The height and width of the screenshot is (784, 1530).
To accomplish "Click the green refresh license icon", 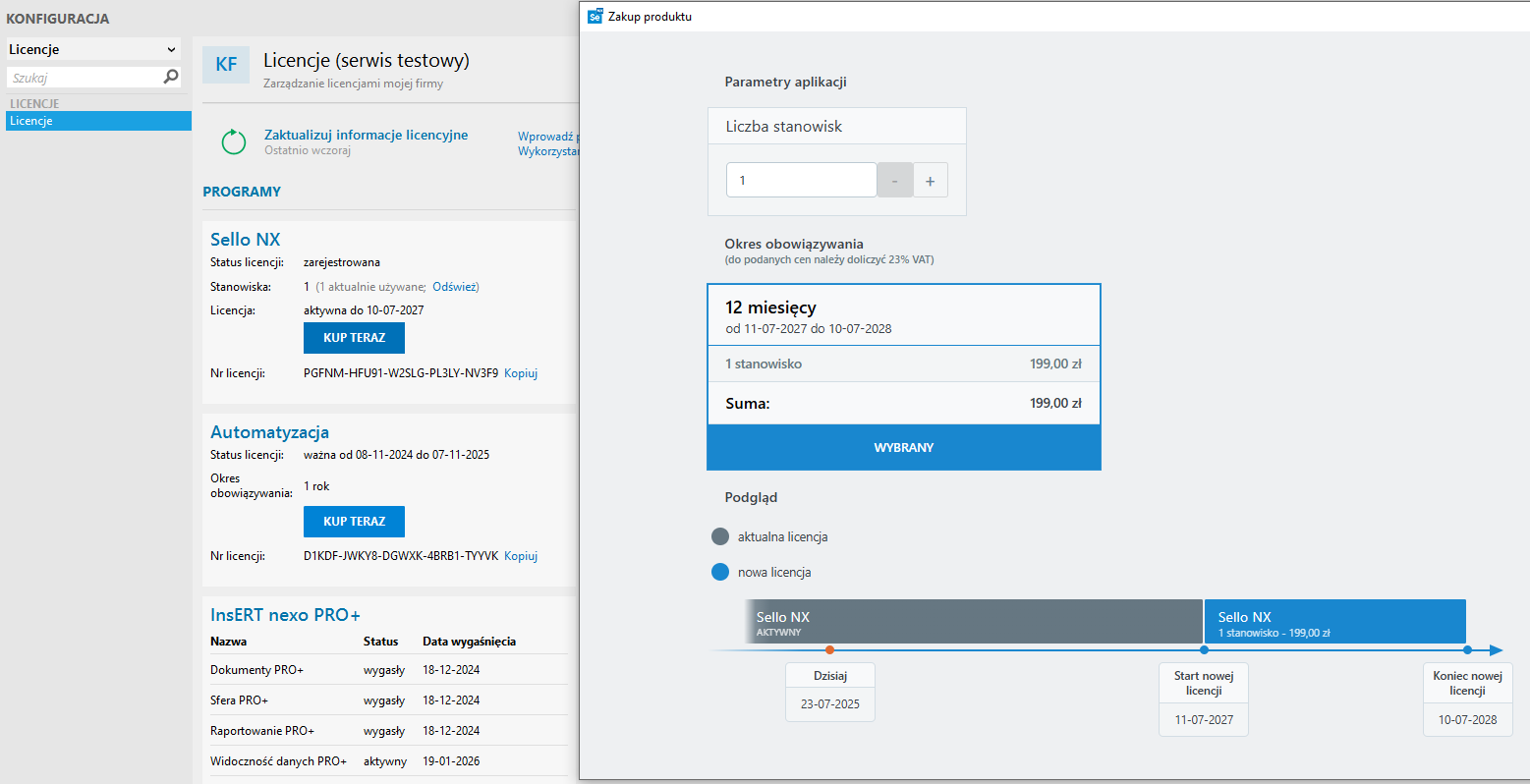I will (x=234, y=142).
